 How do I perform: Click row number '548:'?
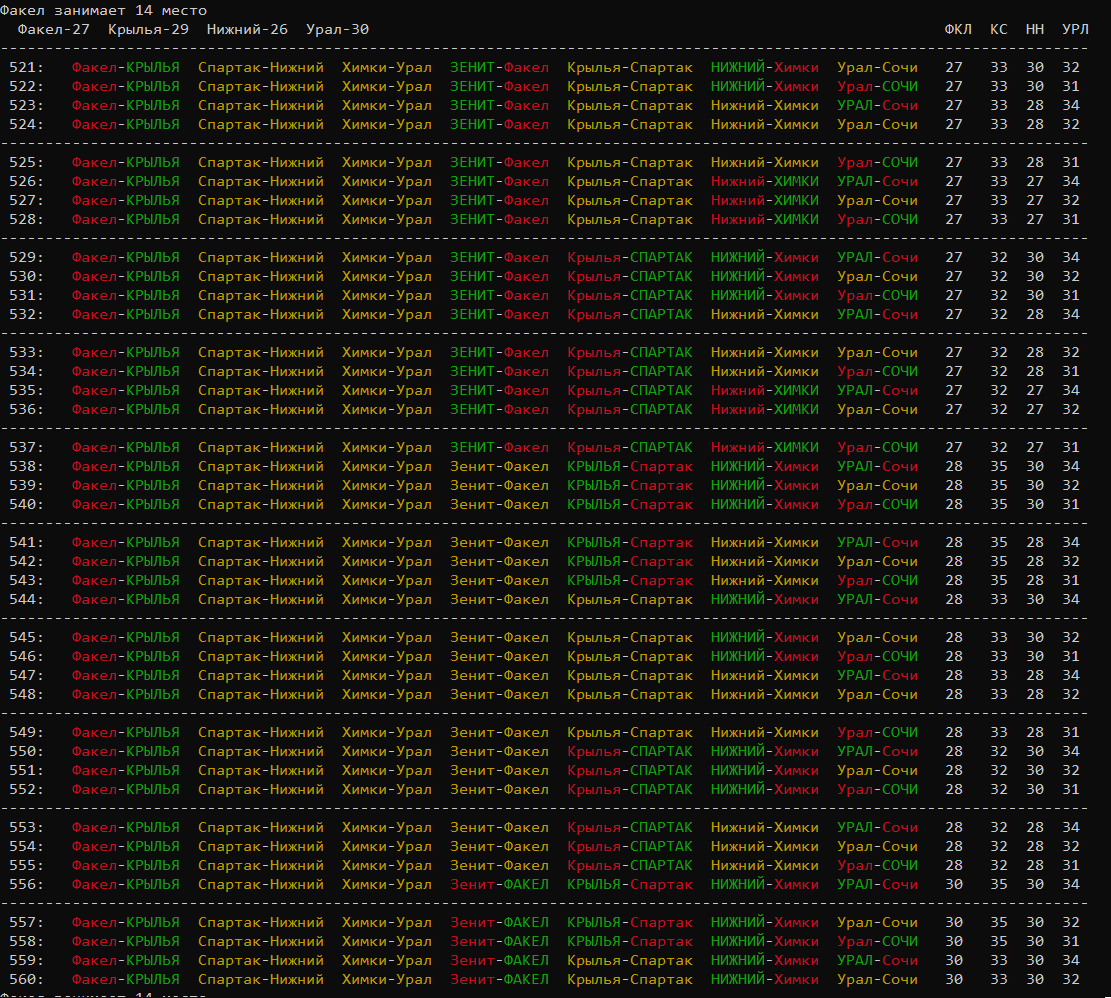[26, 695]
